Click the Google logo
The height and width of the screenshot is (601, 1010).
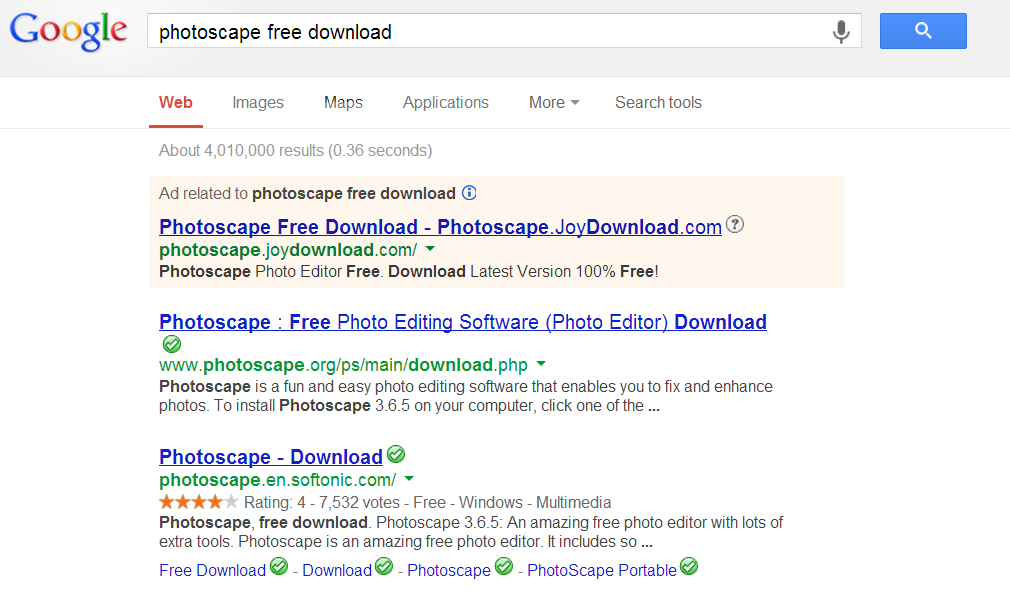click(68, 30)
